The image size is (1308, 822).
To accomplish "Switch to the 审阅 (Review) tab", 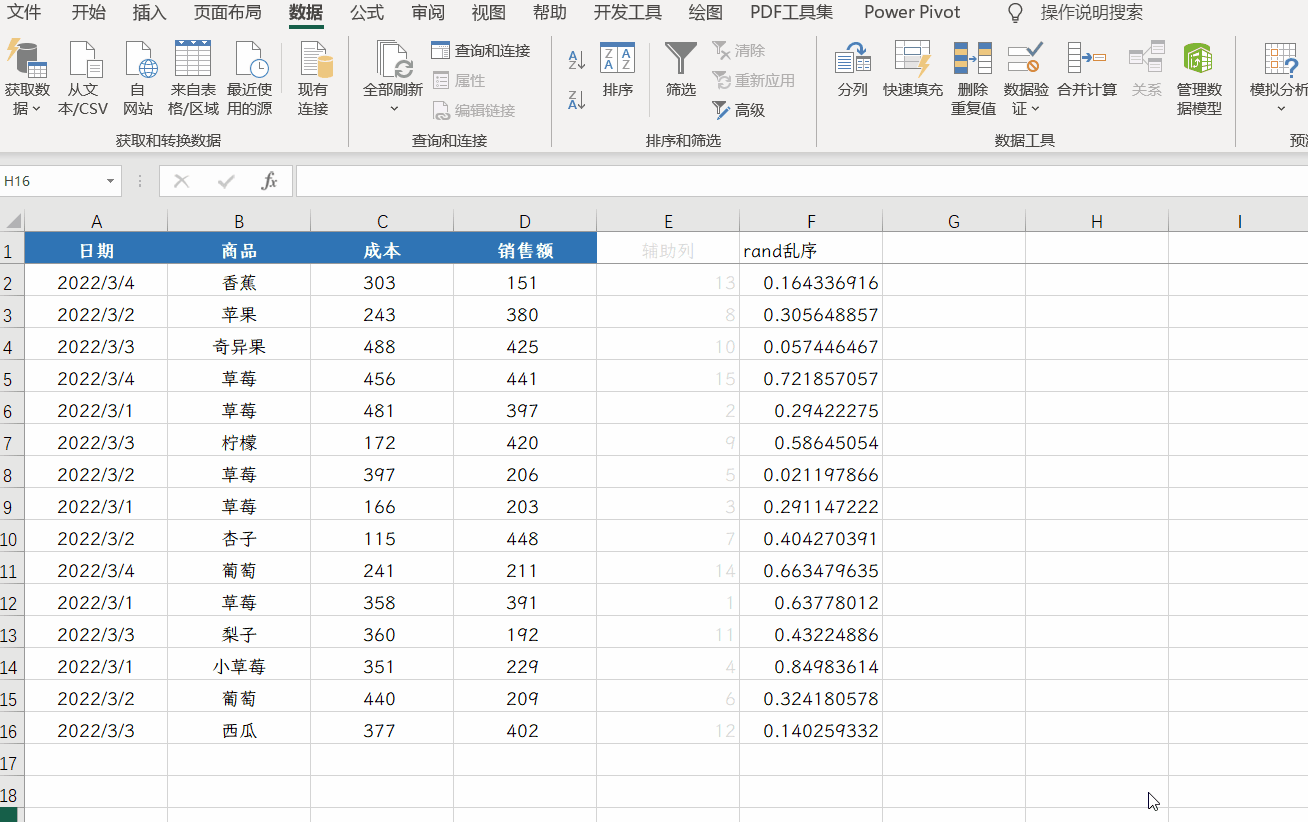I will 428,13.
